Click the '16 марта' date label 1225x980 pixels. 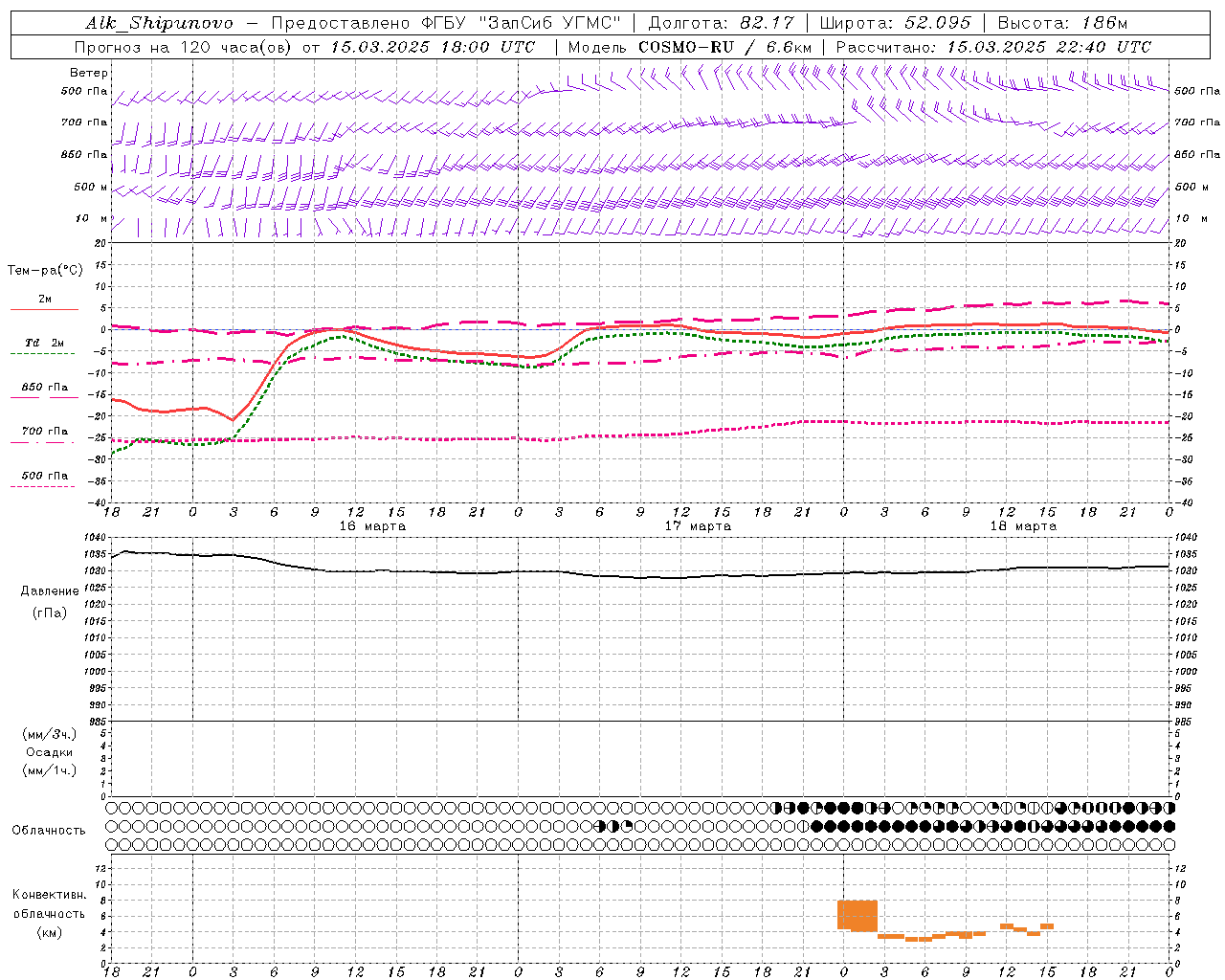(372, 525)
